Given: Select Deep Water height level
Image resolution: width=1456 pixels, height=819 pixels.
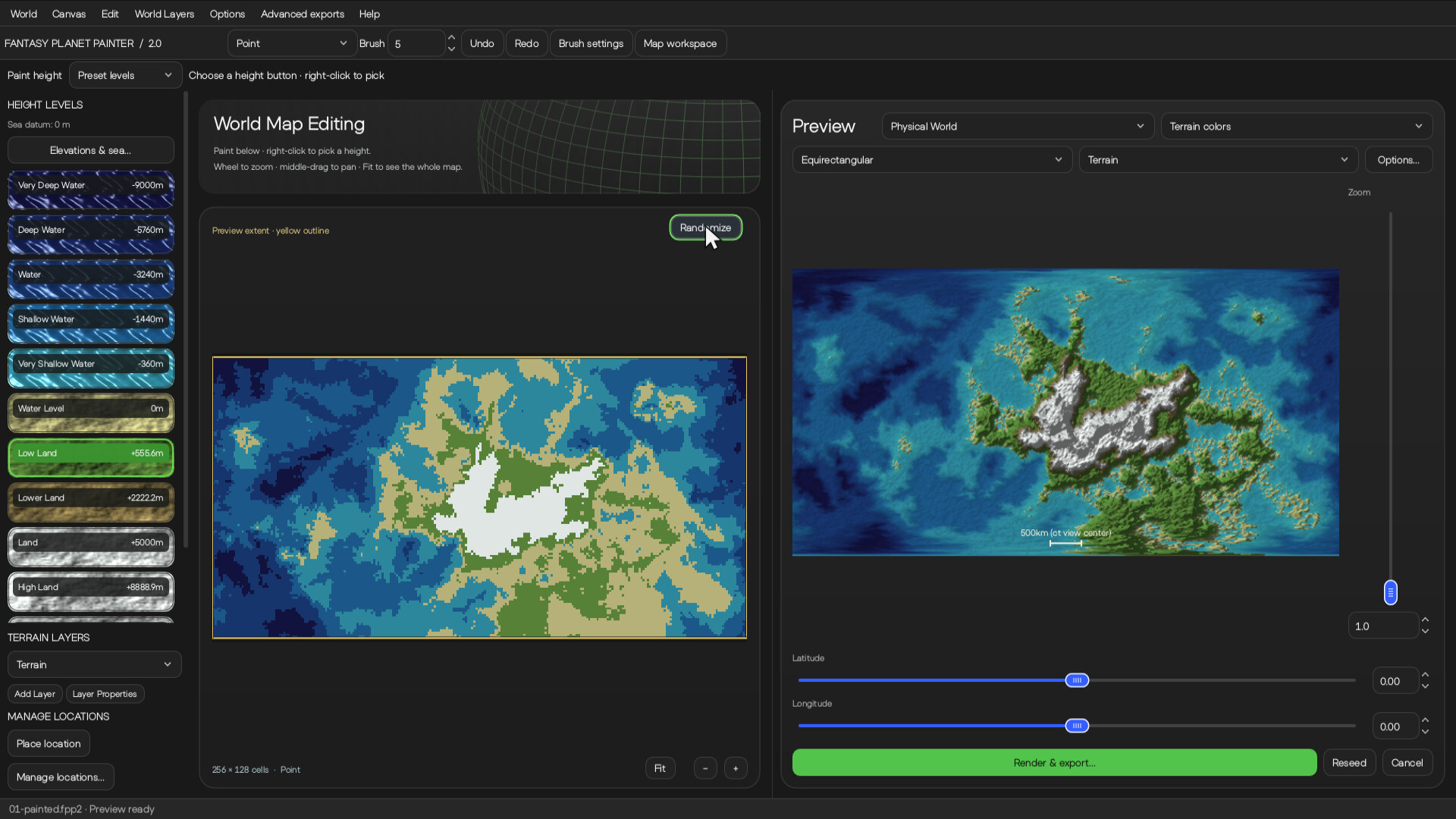Looking at the screenshot, I should click(91, 234).
